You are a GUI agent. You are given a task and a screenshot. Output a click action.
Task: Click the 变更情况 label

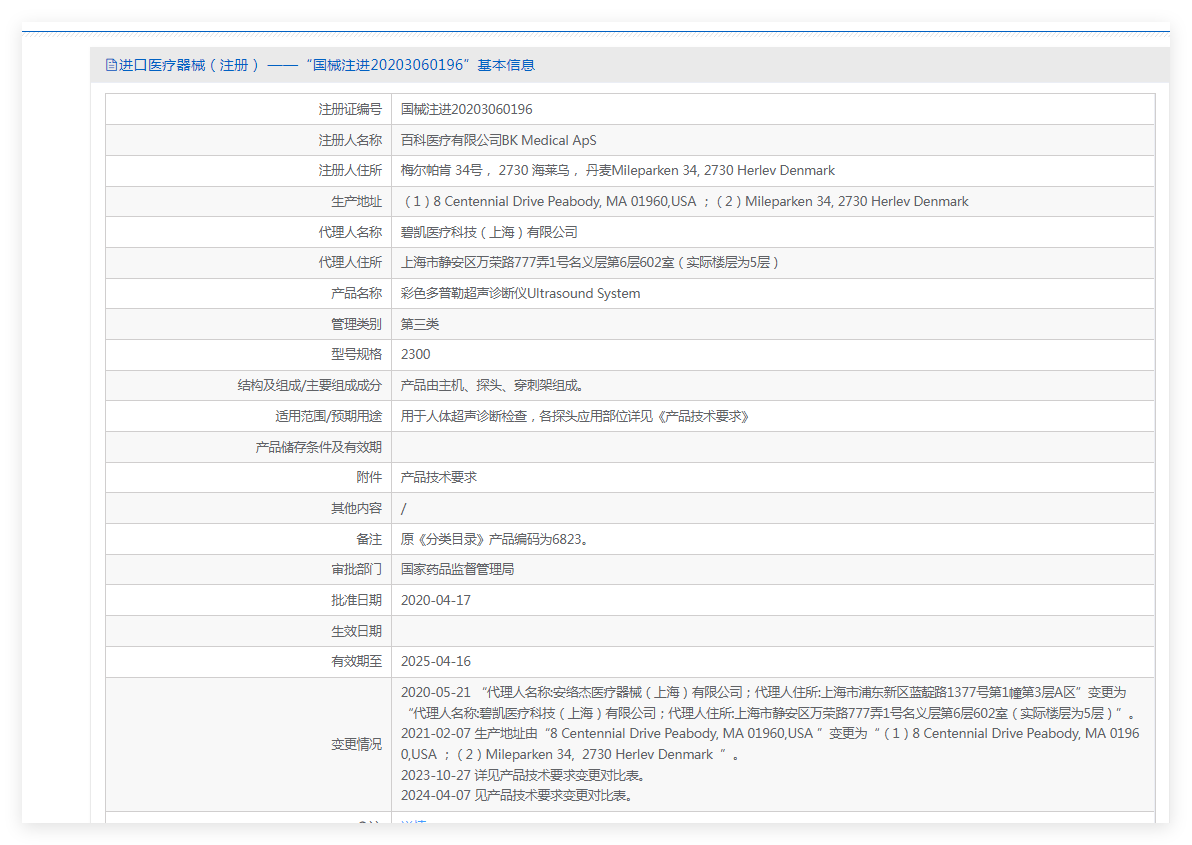pos(357,744)
